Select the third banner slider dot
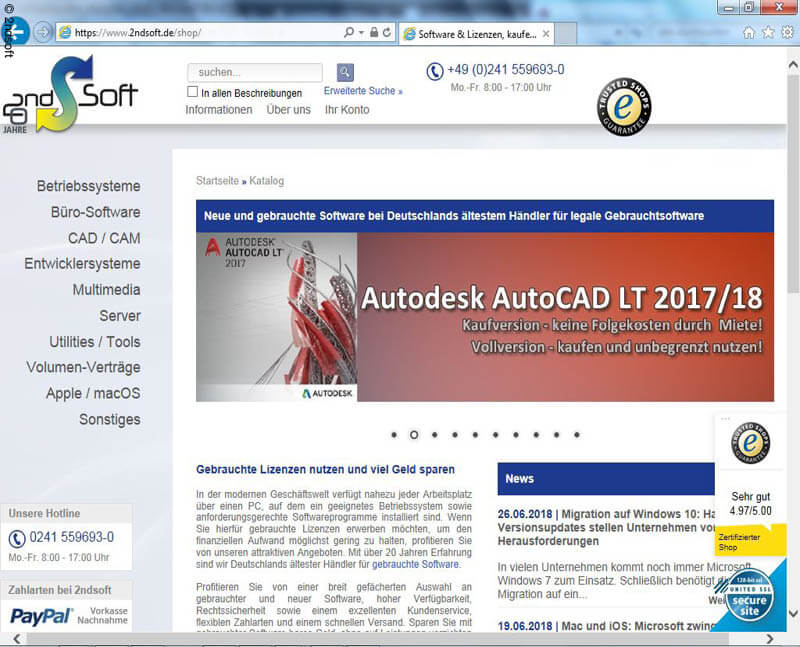This screenshot has height=647, width=800. (435, 435)
